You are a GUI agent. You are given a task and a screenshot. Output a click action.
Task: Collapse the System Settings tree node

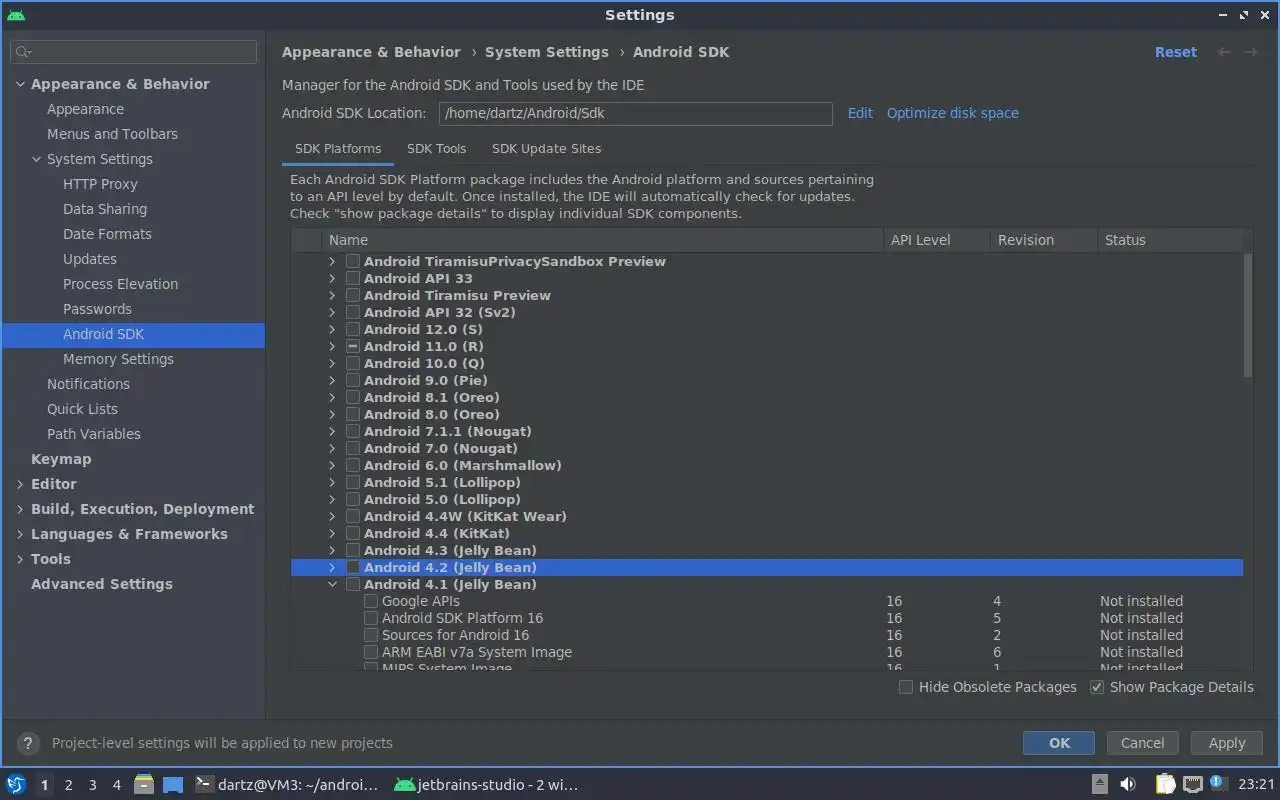tap(36, 159)
